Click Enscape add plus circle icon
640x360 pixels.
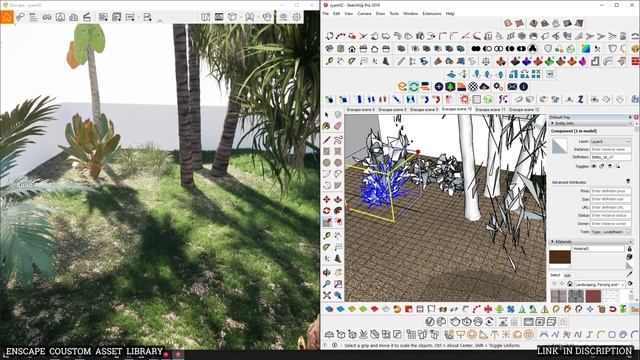(439, 87)
